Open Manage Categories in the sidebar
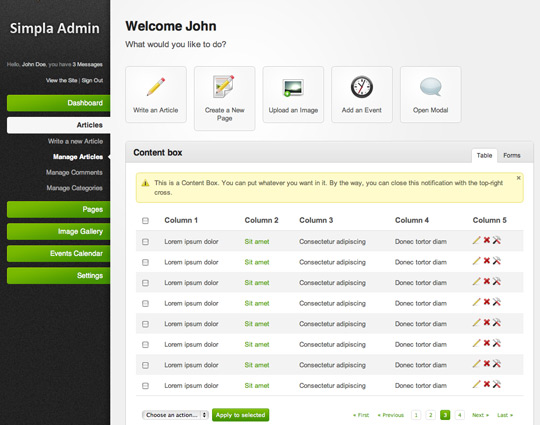 point(74,188)
